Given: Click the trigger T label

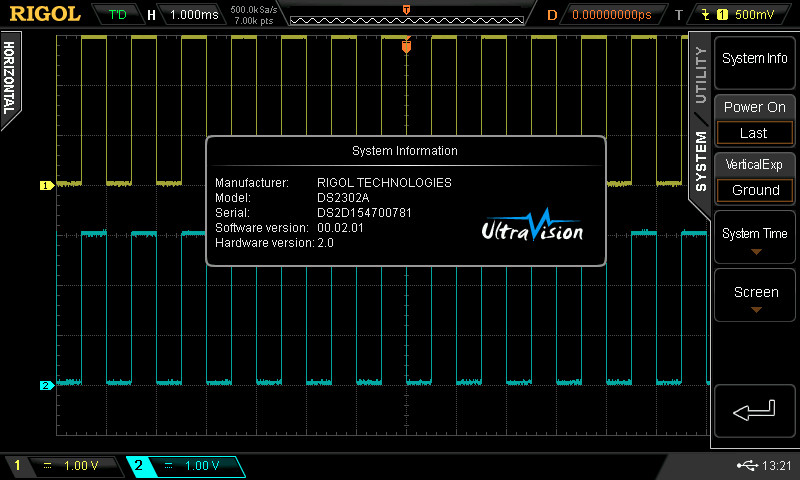Looking at the screenshot, I should [x=679, y=15].
